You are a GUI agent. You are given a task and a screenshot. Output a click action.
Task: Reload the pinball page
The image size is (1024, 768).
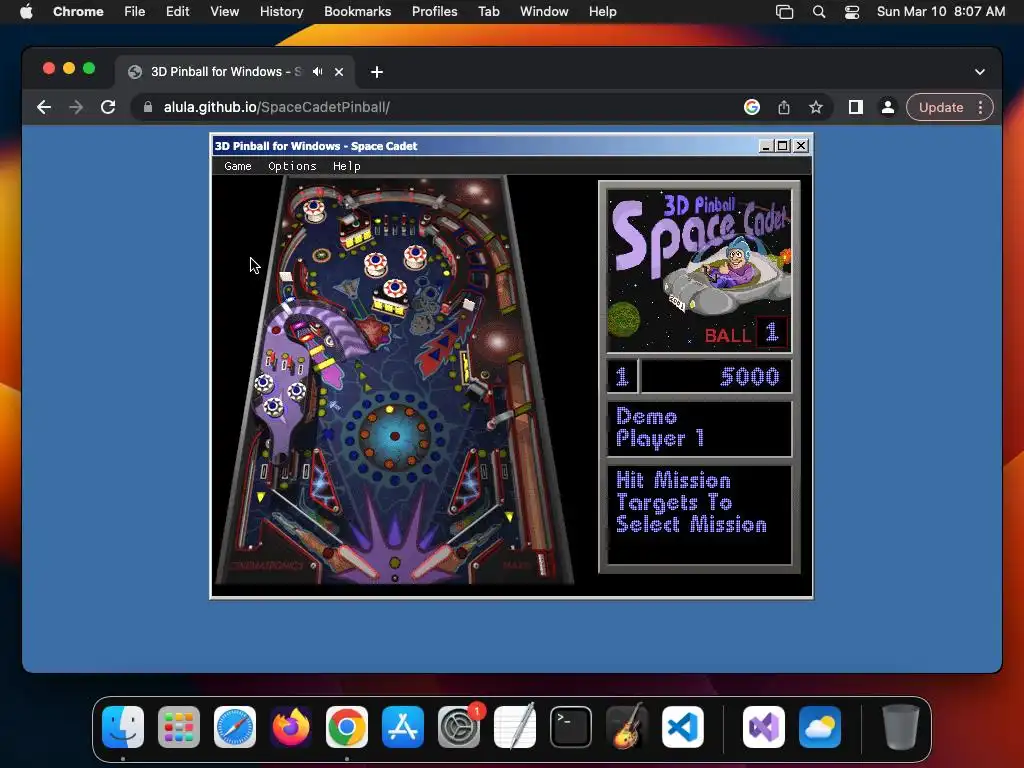coord(108,107)
